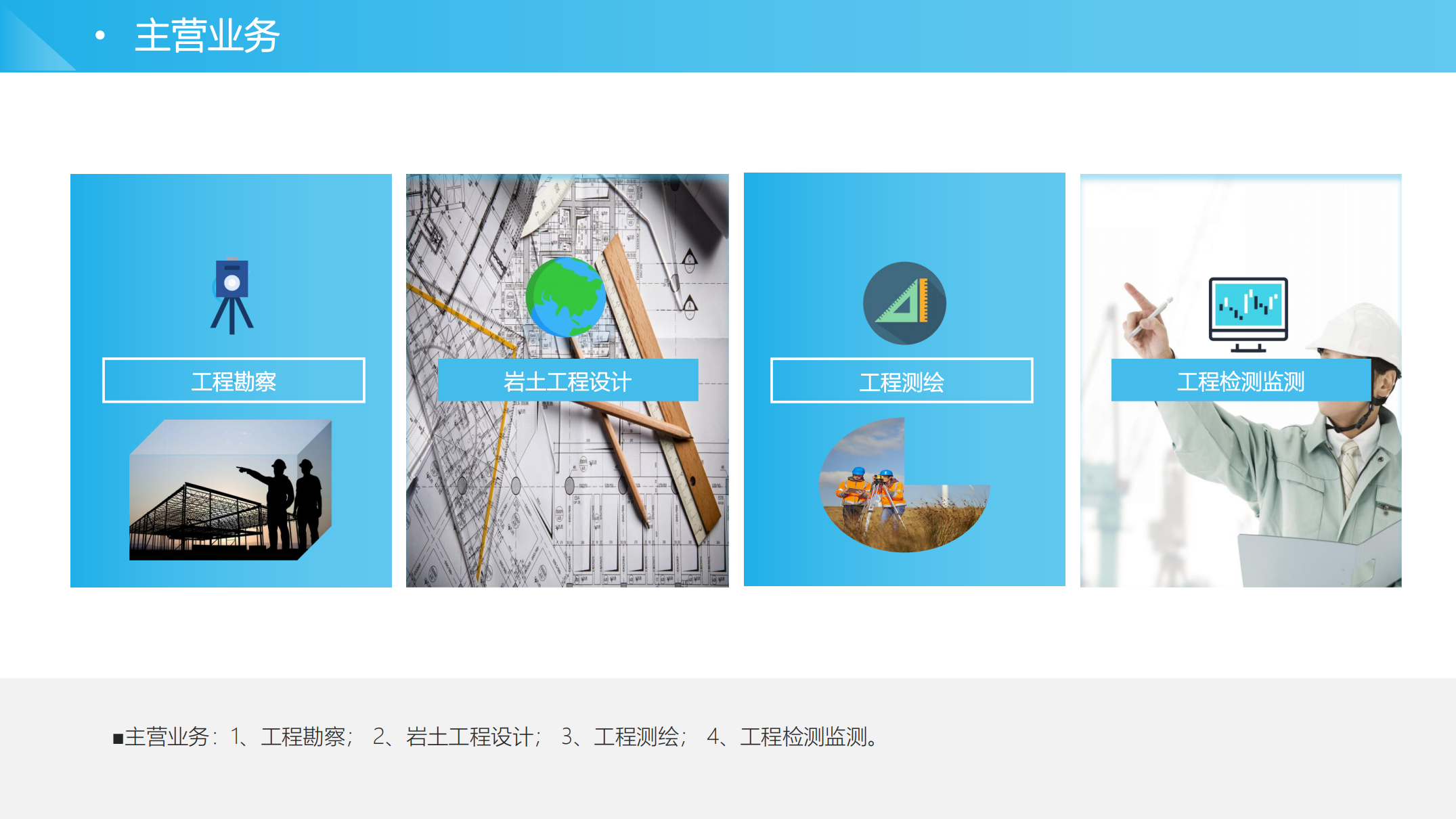1456x819 pixels.
Task: Click the 主营业务 slide title
Action: [x=207, y=36]
